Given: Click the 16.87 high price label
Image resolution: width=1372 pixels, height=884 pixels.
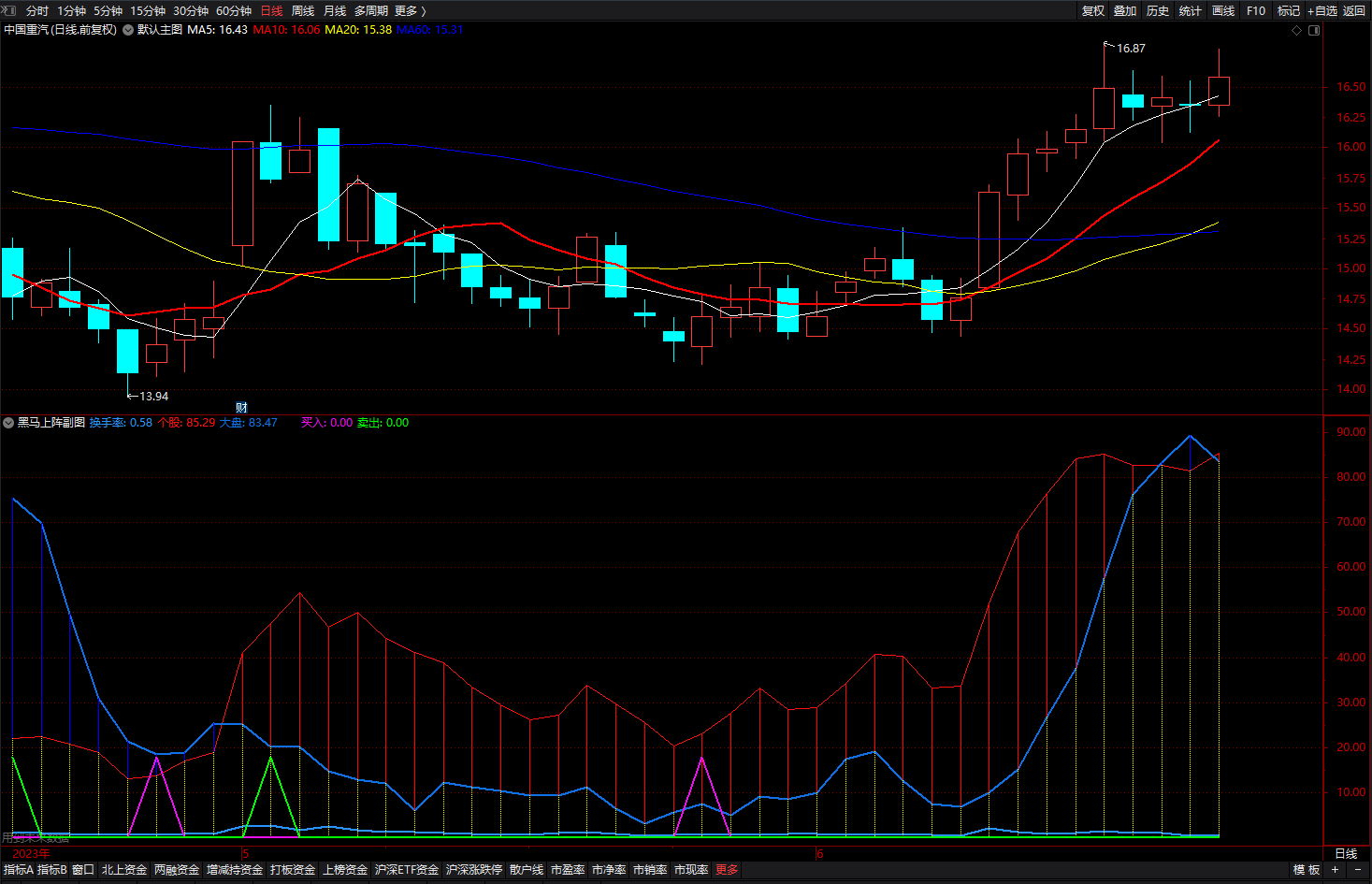Looking at the screenshot, I should coord(1131,49).
